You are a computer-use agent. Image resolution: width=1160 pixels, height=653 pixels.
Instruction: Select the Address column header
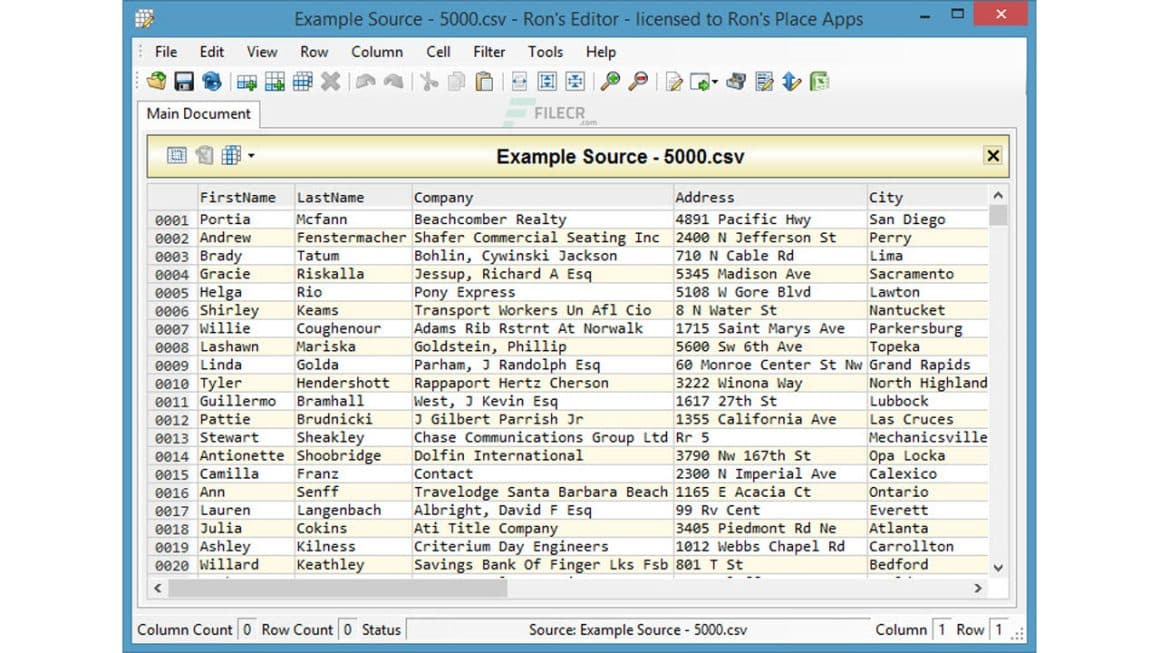point(769,197)
